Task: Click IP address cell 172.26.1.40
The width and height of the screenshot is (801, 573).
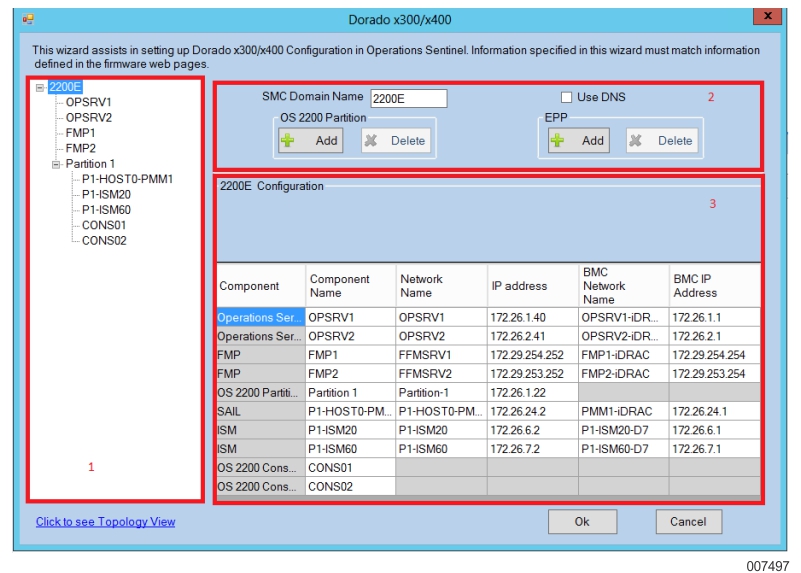Action: pyautogui.click(x=533, y=317)
